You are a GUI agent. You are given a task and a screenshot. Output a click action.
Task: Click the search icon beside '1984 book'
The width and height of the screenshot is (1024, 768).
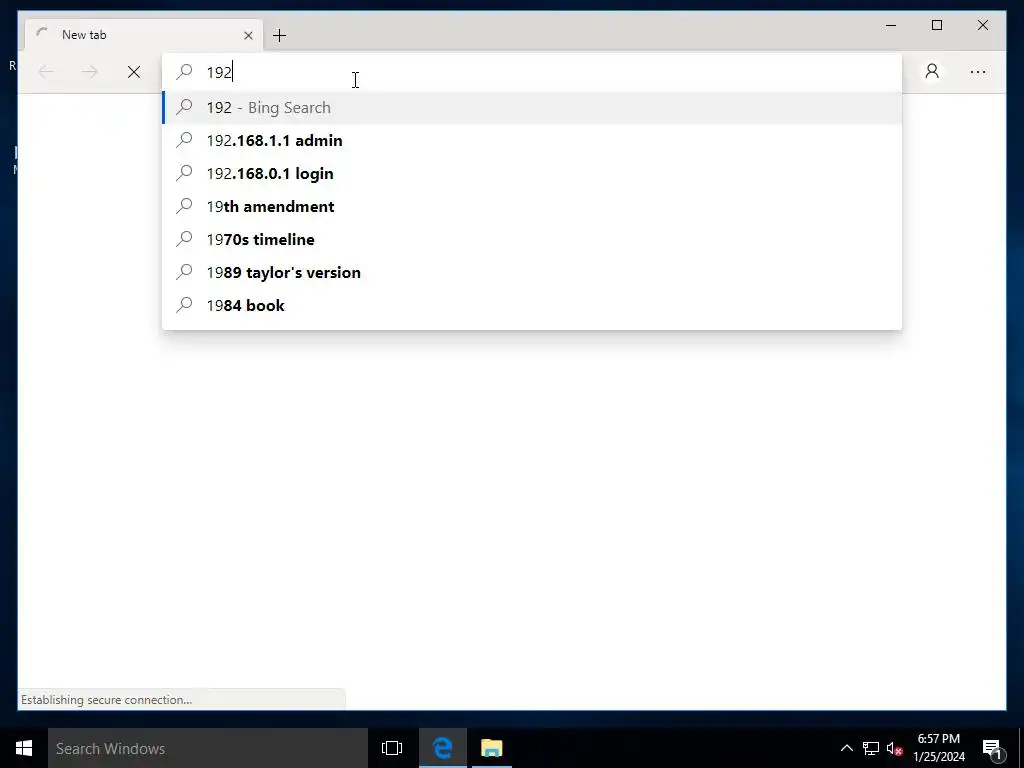[x=184, y=304]
